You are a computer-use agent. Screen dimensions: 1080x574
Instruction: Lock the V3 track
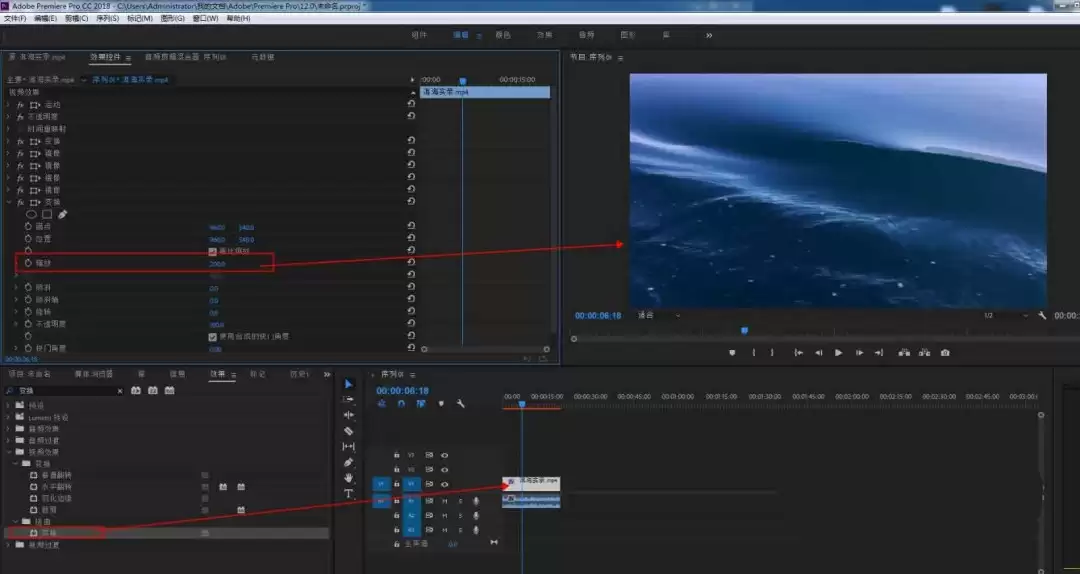coord(396,455)
